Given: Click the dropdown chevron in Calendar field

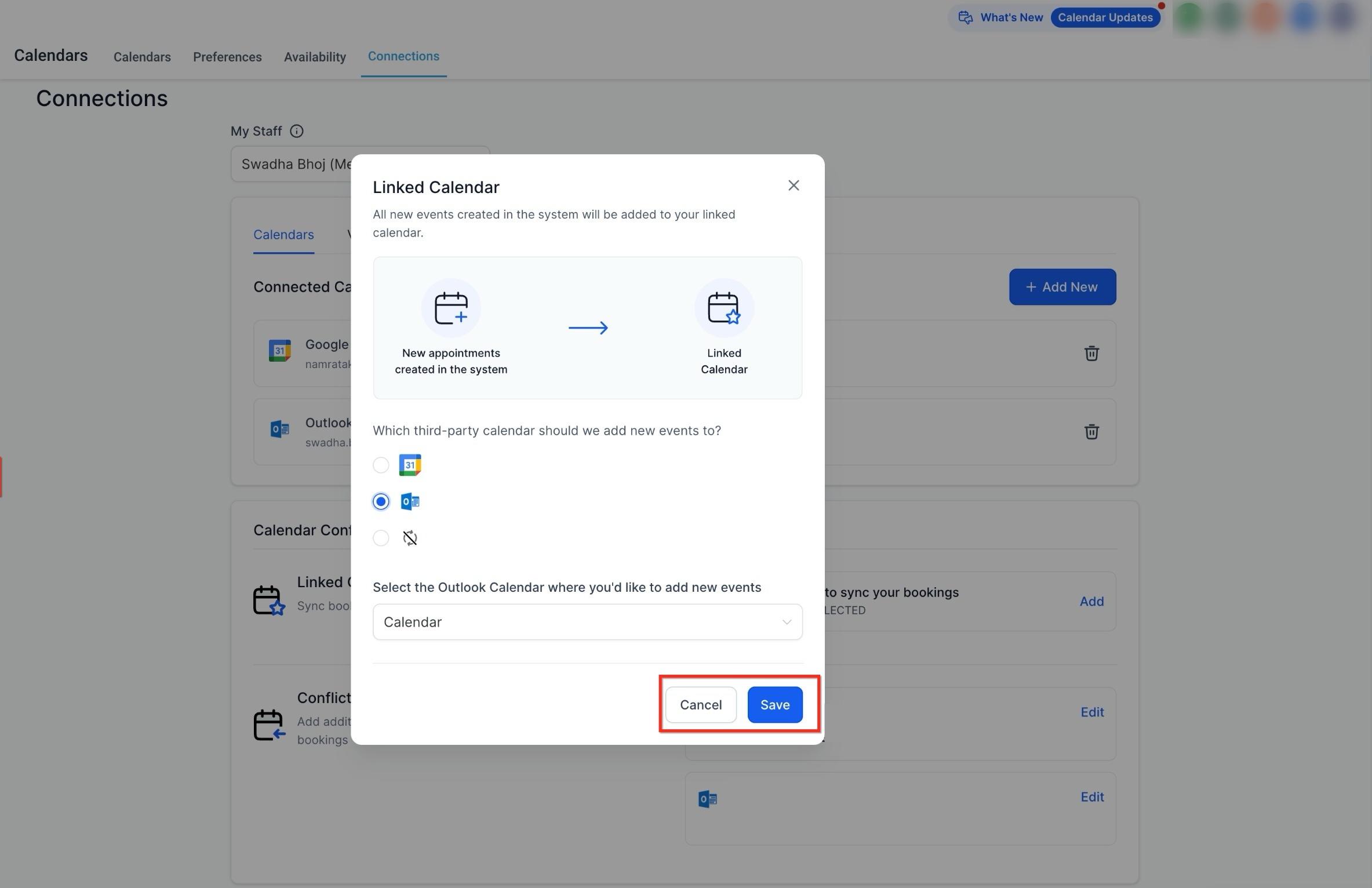Looking at the screenshot, I should click(787, 622).
